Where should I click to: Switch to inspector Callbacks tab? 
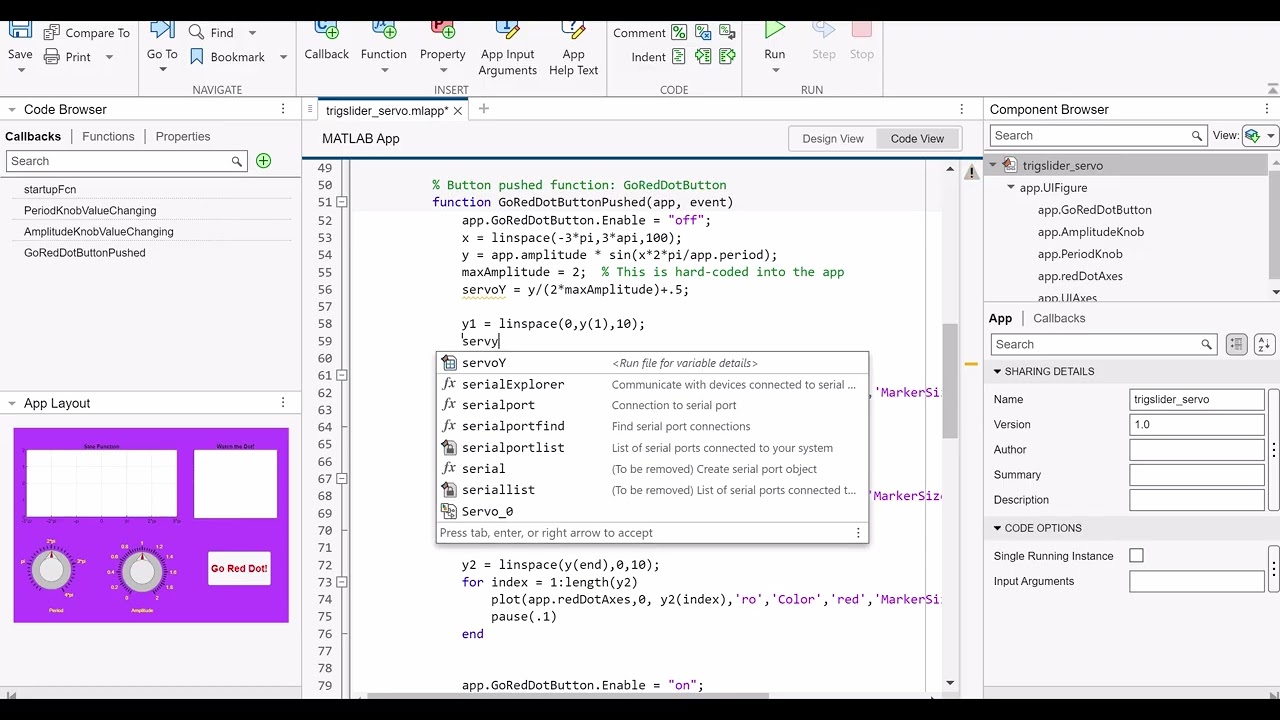pyautogui.click(x=1059, y=318)
